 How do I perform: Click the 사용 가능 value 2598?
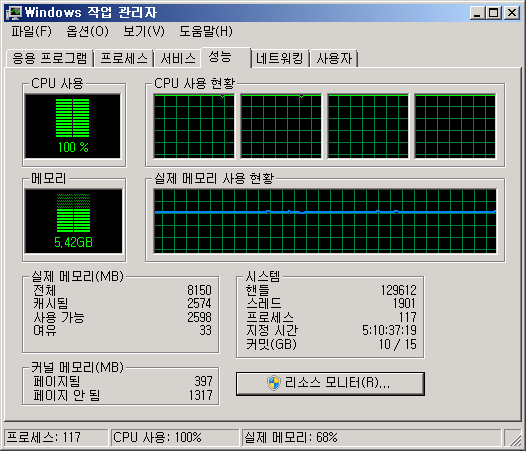(x=199, y=317)
